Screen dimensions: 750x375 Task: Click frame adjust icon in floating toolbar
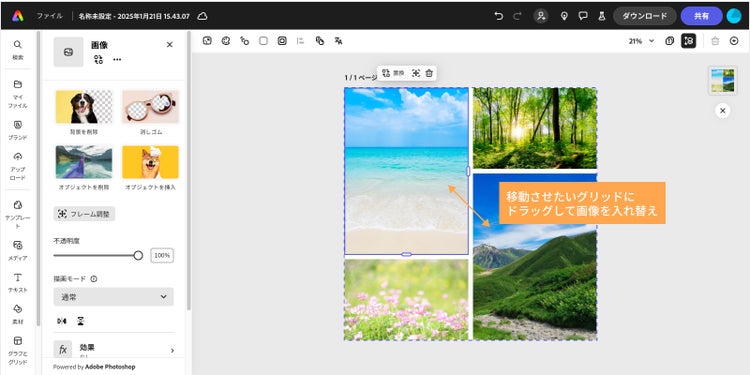[415, 73]
